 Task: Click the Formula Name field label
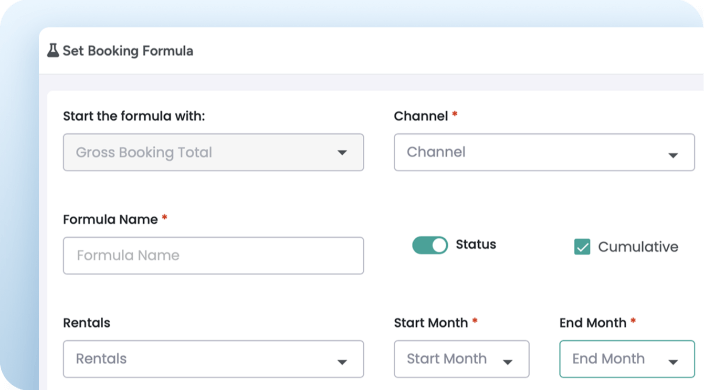[x=110, y=219]
